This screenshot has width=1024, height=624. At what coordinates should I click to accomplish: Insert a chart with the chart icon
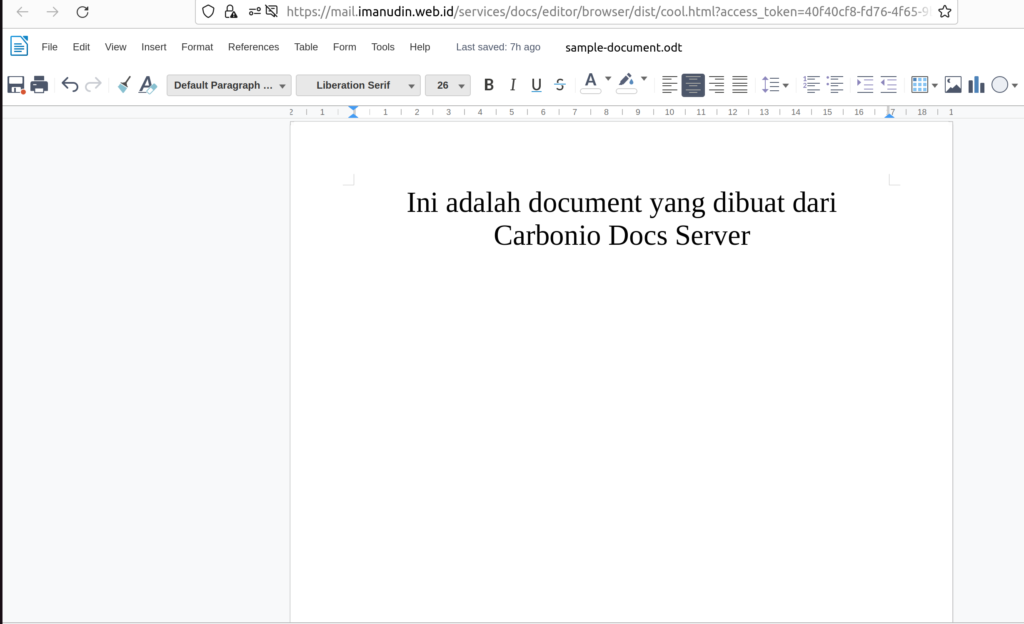point(976,84)
